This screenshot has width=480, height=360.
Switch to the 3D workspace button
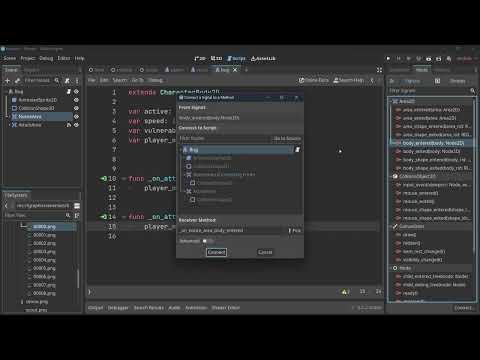[216, 59]
